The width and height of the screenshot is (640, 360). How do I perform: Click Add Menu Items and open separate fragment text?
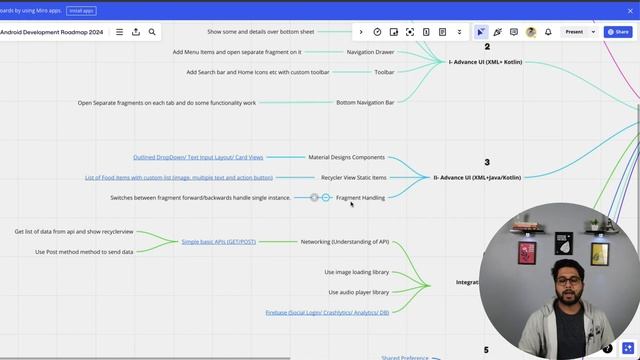[x=237, y=52]
